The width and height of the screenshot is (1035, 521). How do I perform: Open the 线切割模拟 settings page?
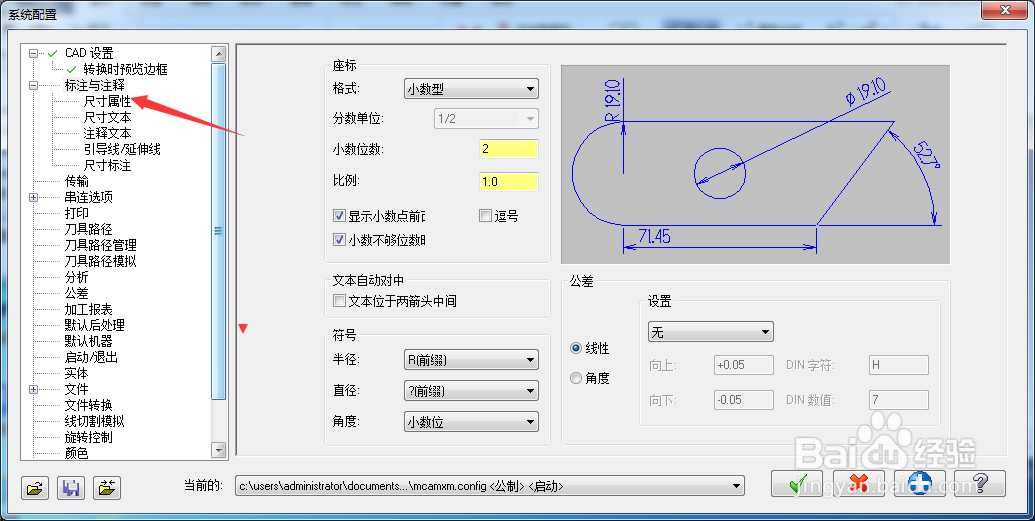94,421
